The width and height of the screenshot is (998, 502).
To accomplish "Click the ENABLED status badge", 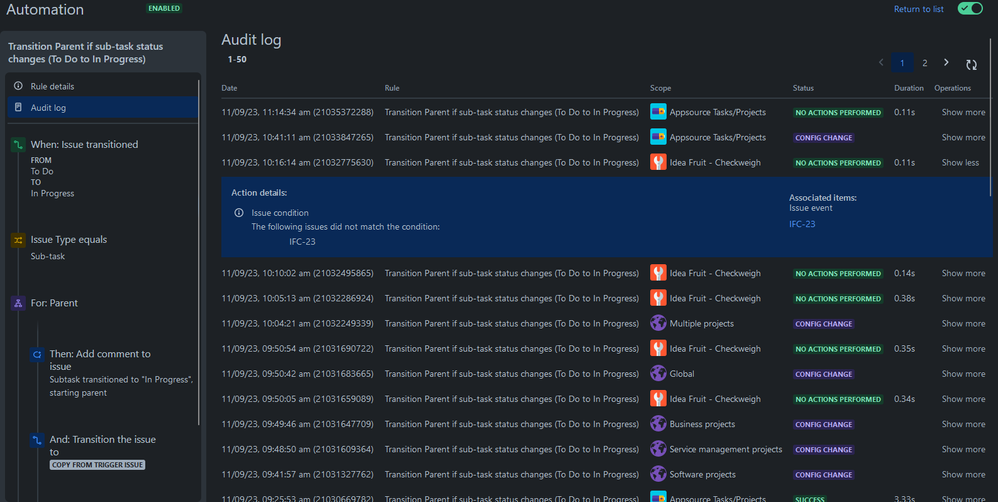I will pos(164,9).
